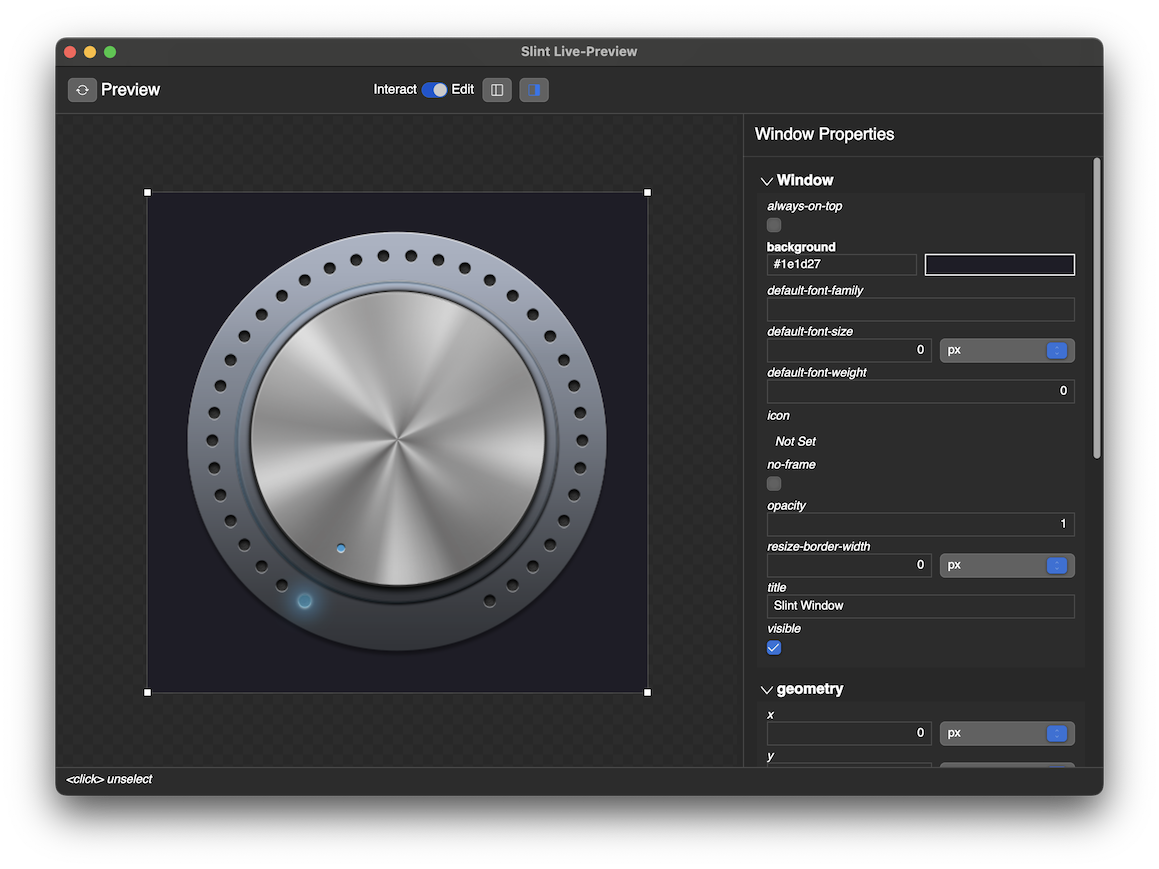
Task: Click the opacity value field
Action: point(920,524)
